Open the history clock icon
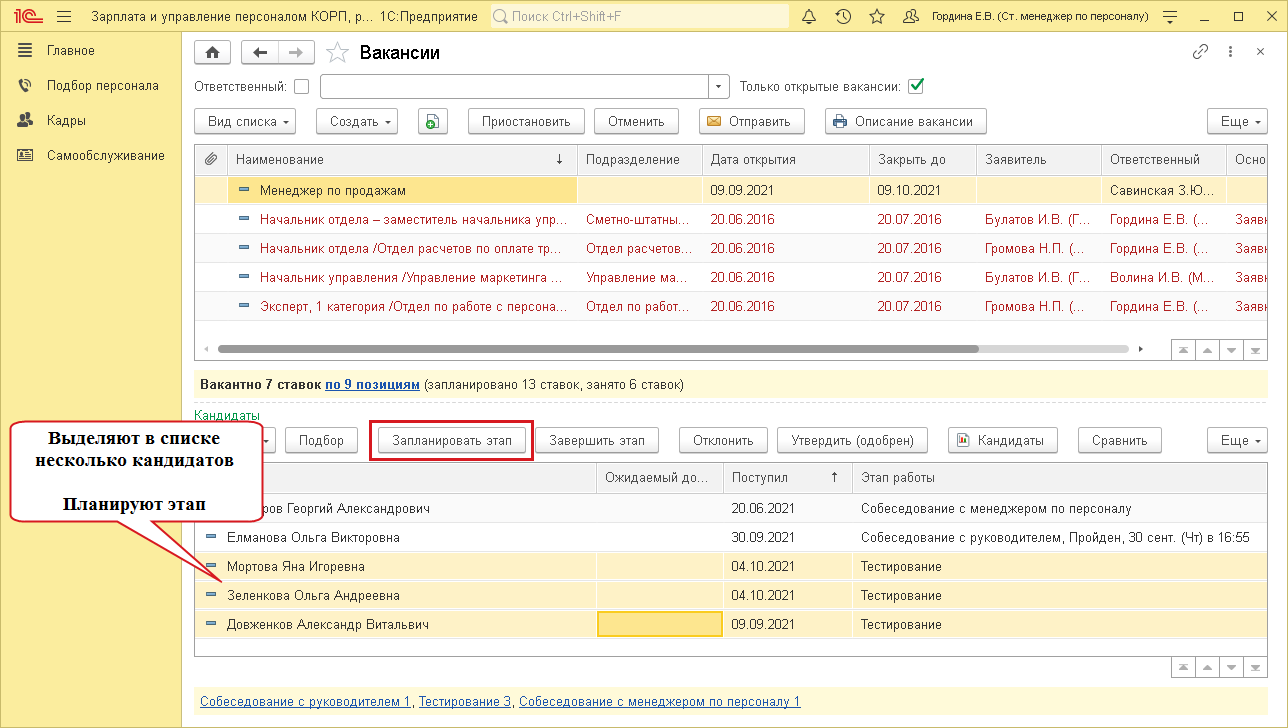Screen dimensions: 1288x728 click(x=843, y=17)
